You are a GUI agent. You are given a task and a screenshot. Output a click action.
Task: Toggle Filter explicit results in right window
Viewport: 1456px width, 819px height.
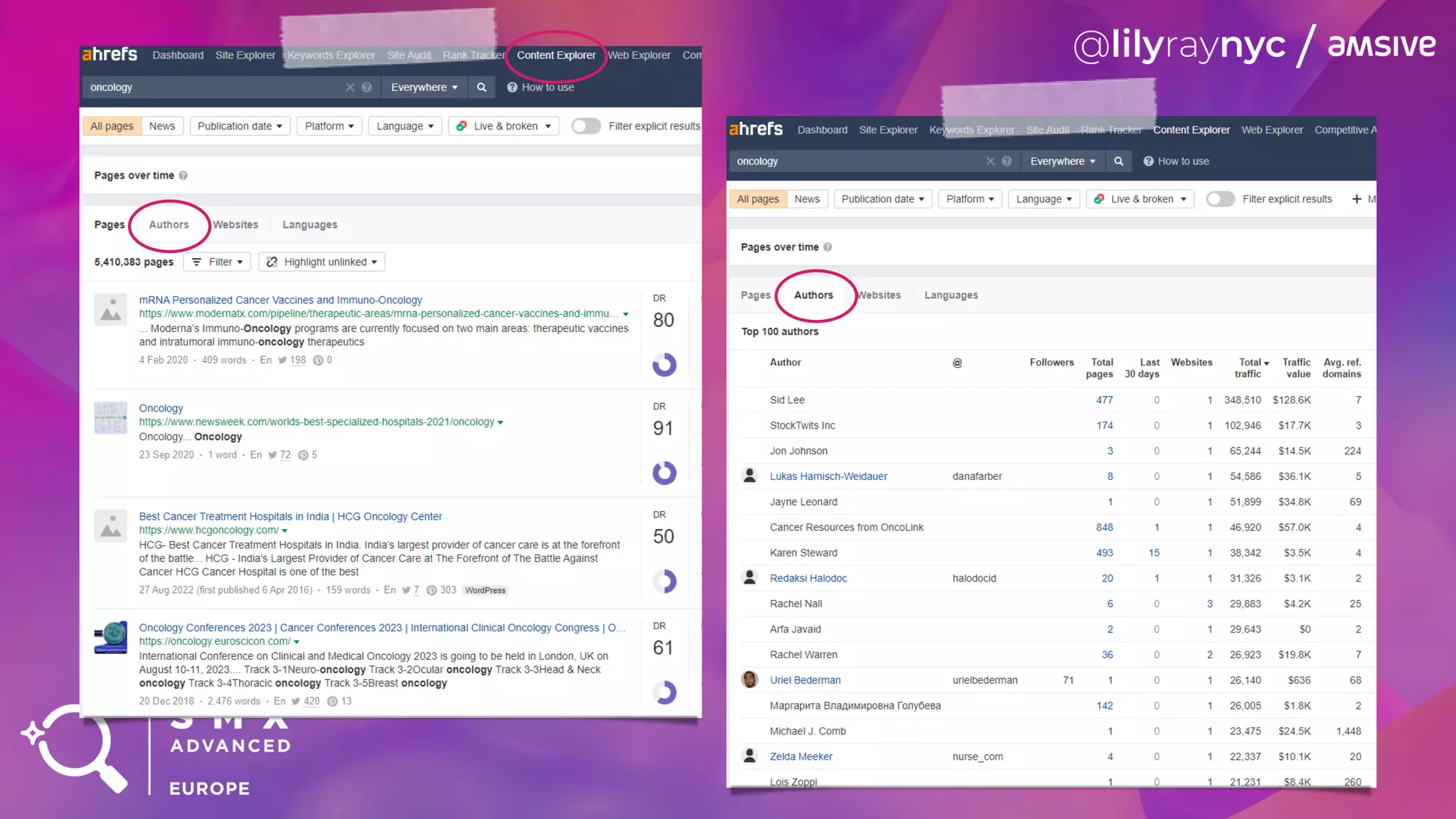click(x=1220, y=199)
